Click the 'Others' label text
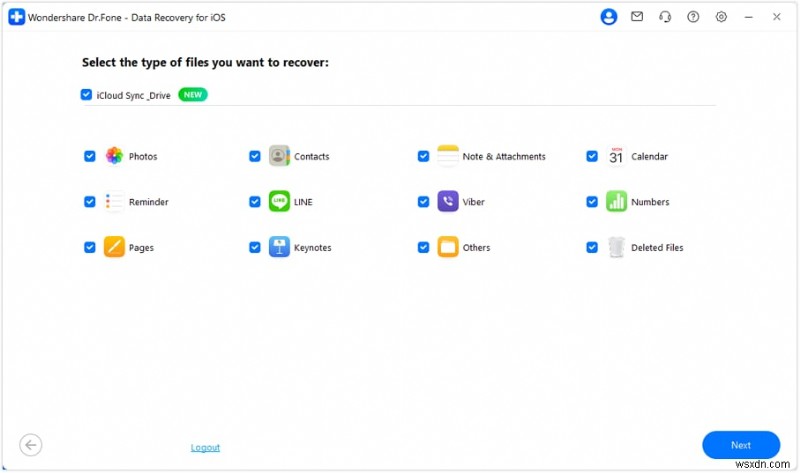 coord(477,247)
